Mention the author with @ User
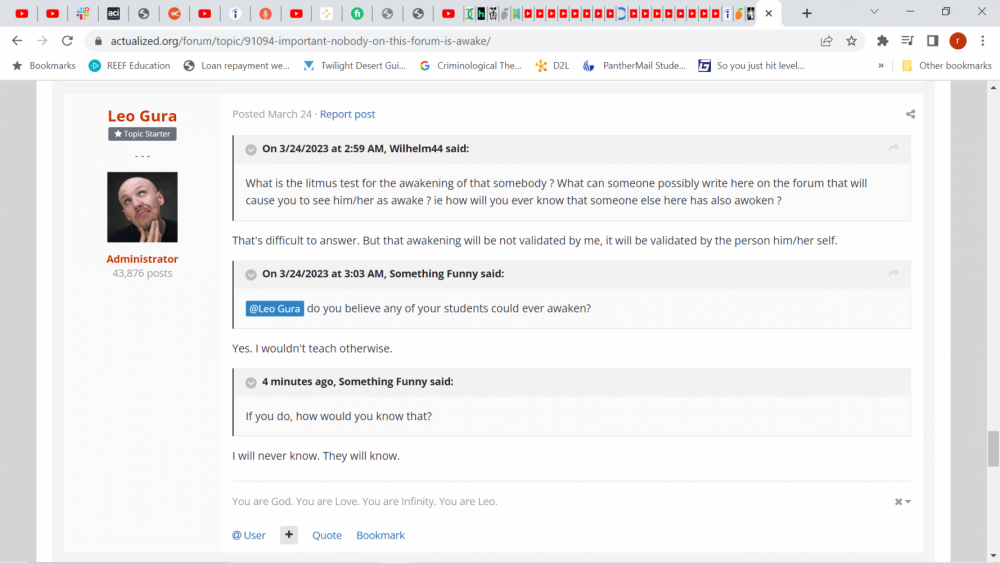Image resolution: width=1000 pixels, height=563 pixels. (x=249, y=535)
